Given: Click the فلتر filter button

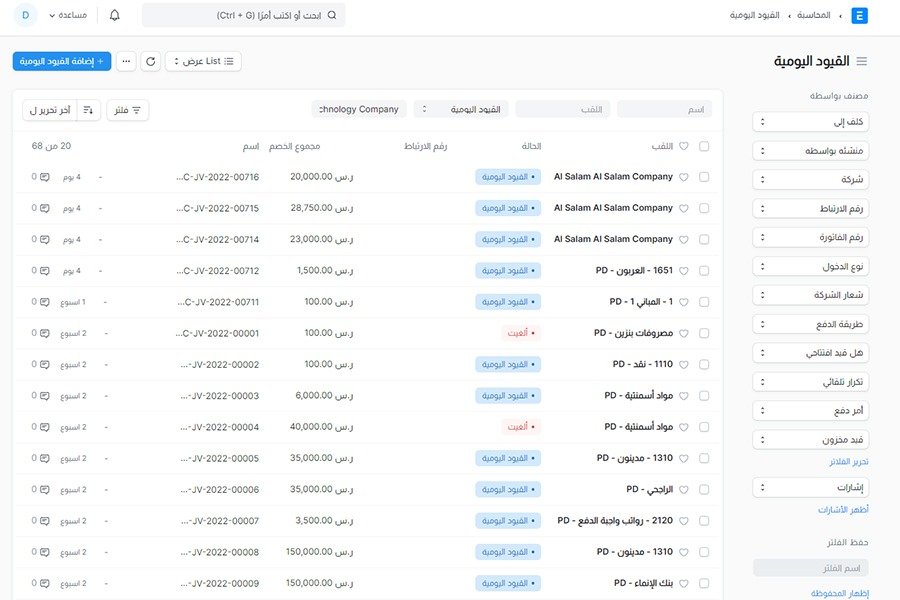Looking at the screenshot, I should tap(127, 110).
